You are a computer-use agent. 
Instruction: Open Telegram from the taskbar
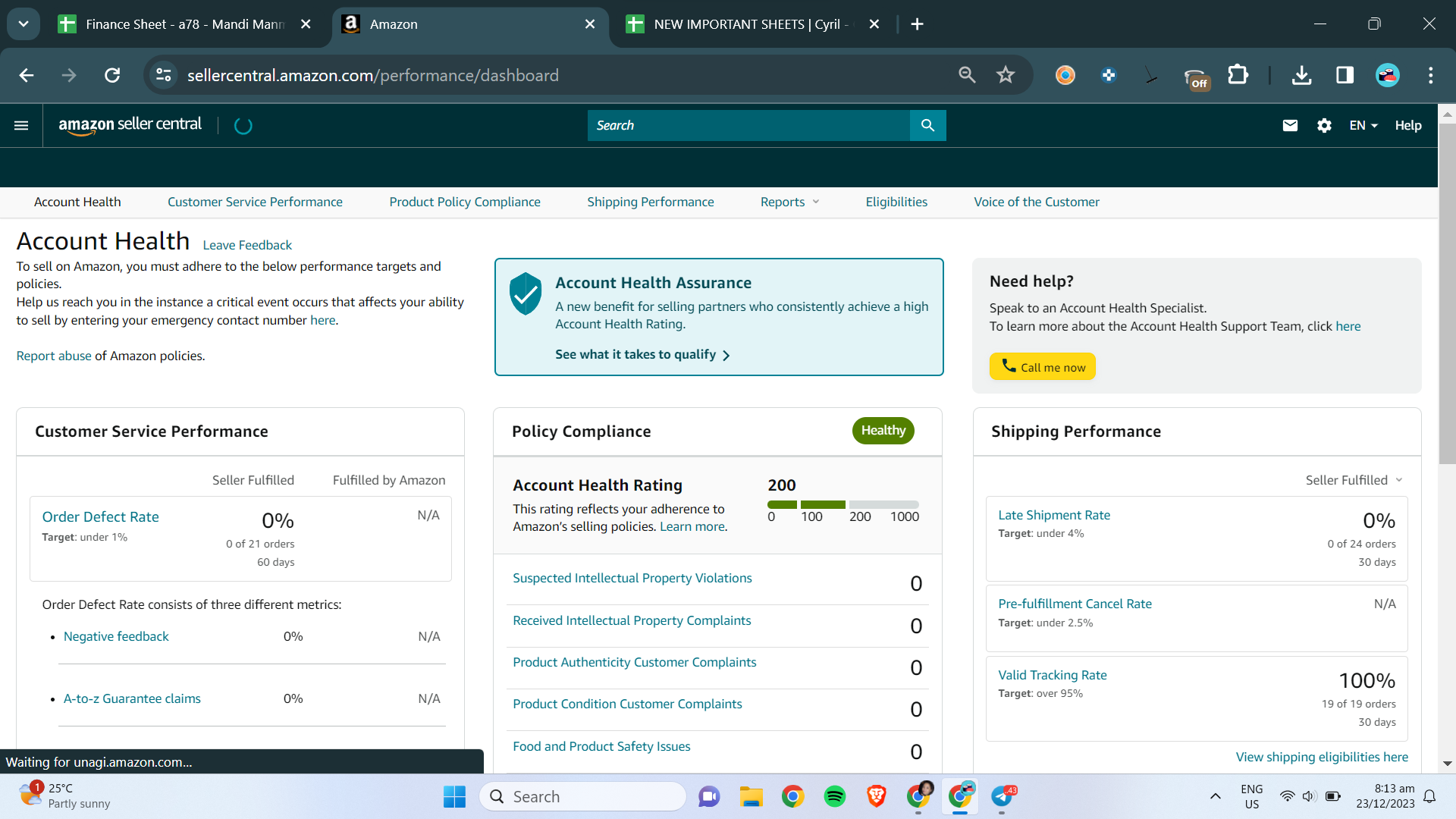[x=1003, y=796]
